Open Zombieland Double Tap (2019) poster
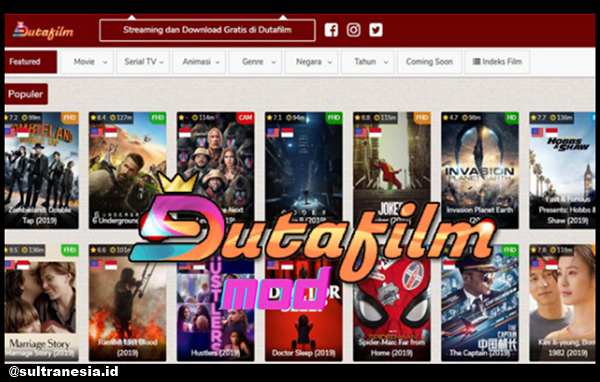The image size is (600, 382). (x=41, y=171)
